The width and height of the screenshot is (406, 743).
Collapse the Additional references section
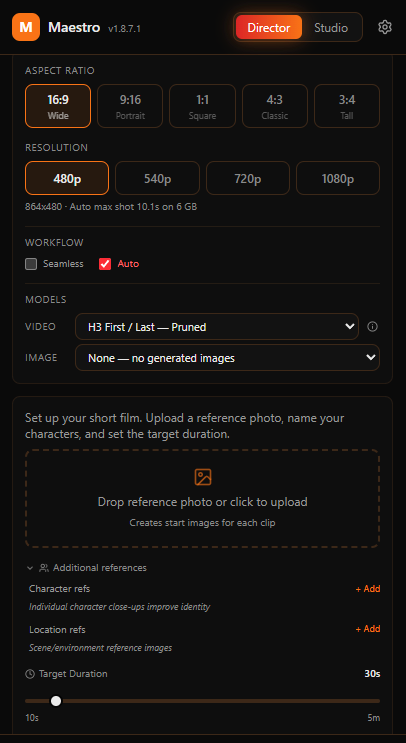tap(30, 568)
